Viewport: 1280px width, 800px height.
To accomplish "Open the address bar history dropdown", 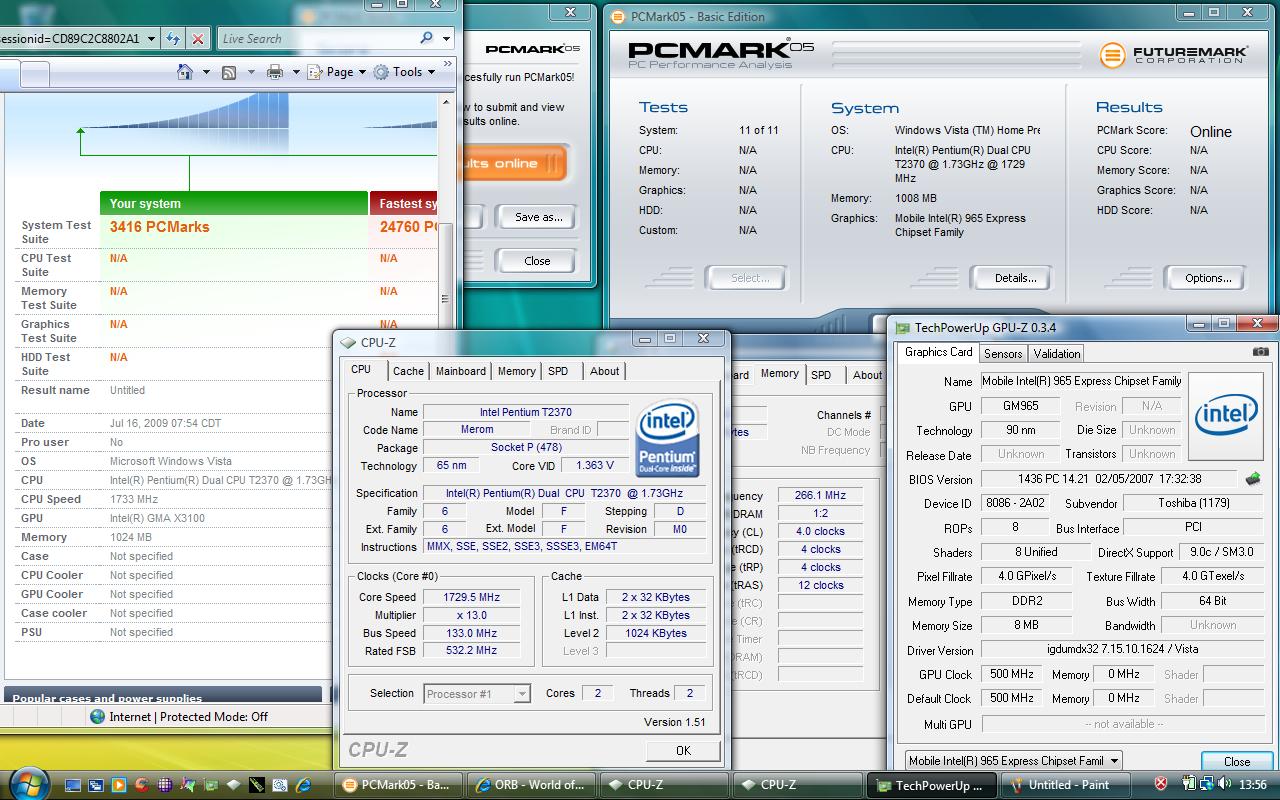I will [151, 38].
